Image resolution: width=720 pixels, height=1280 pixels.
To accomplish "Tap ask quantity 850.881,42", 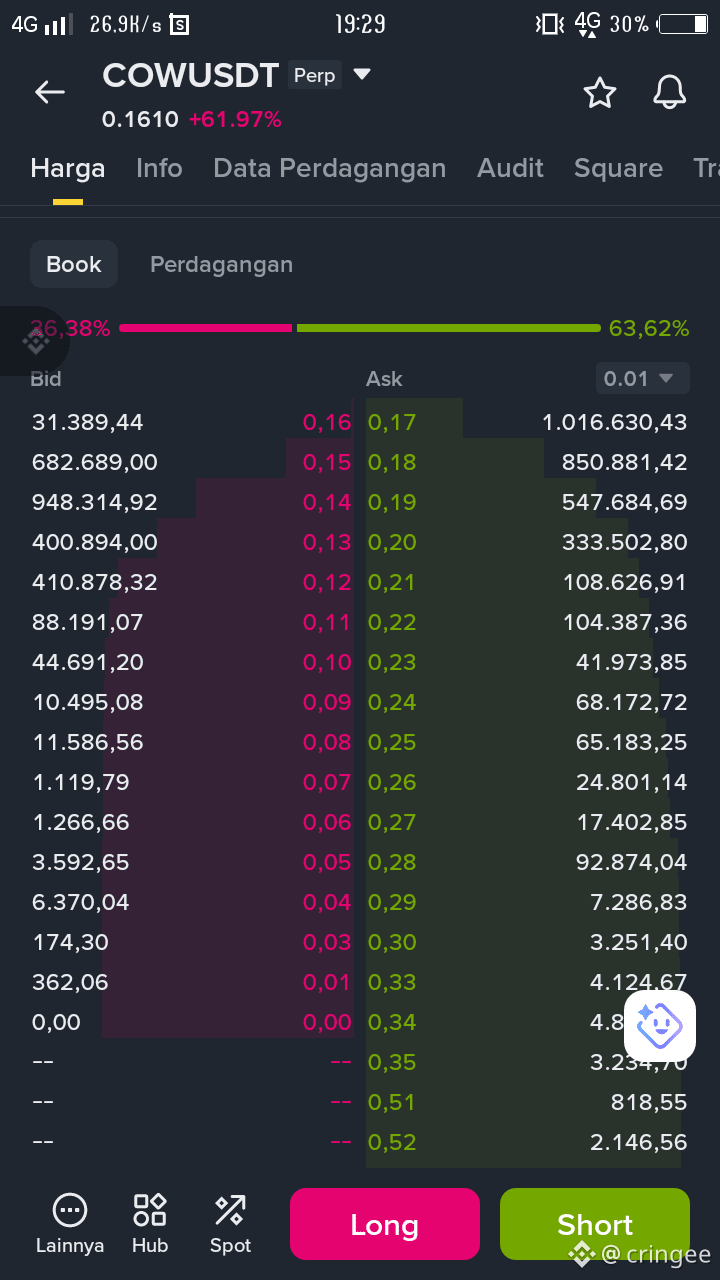I will pyautogui.click(x=625, y=462).
